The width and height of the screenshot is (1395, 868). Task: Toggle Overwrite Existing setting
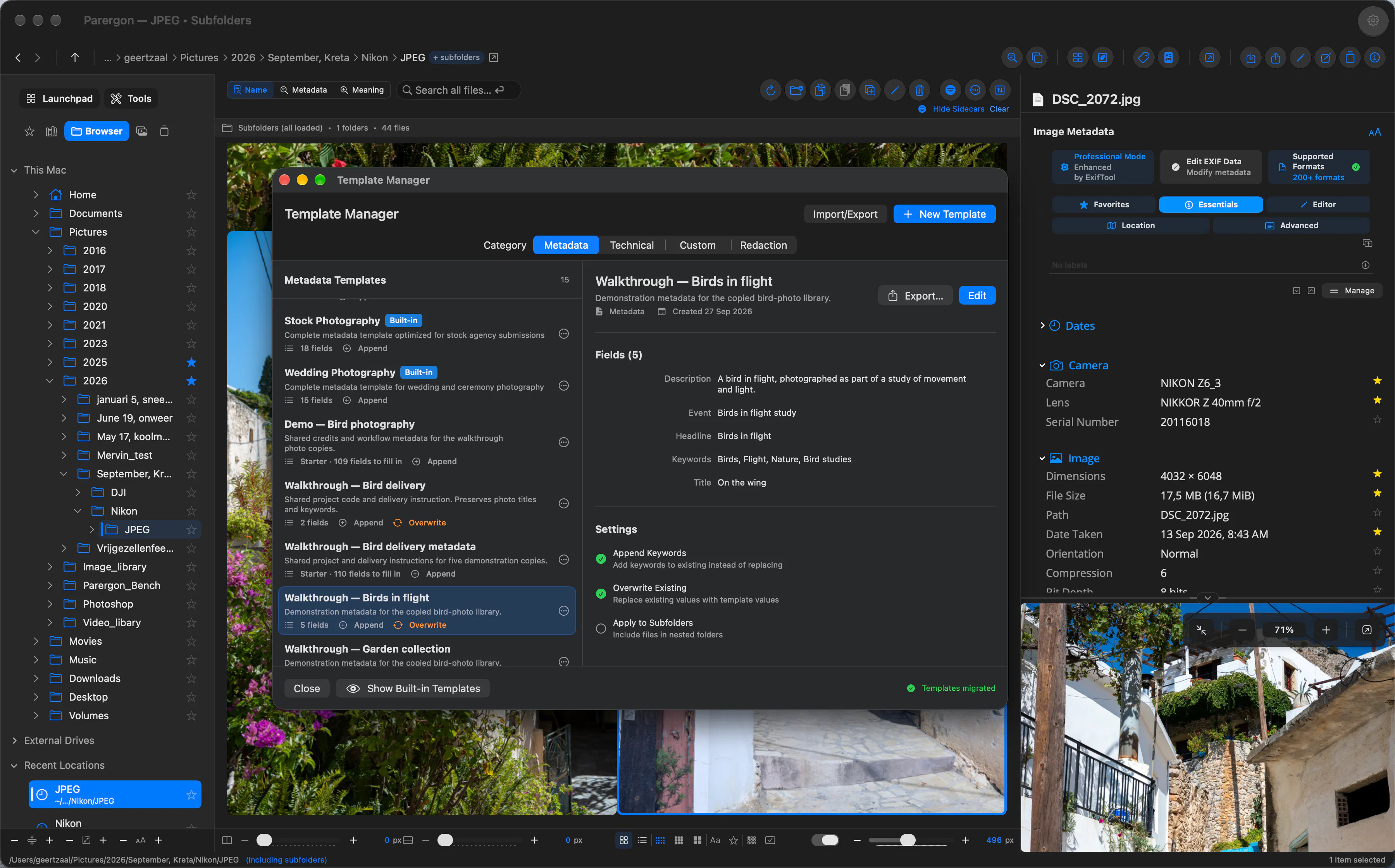point(601,594)
